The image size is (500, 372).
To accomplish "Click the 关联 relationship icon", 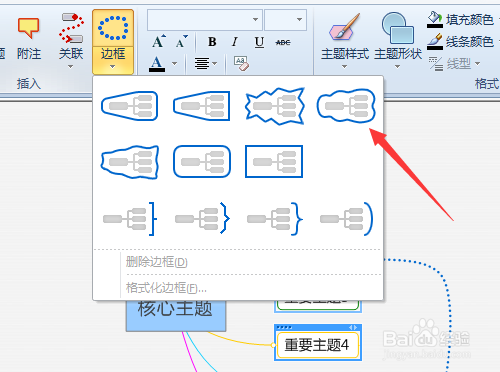I will tap(71, 28).
